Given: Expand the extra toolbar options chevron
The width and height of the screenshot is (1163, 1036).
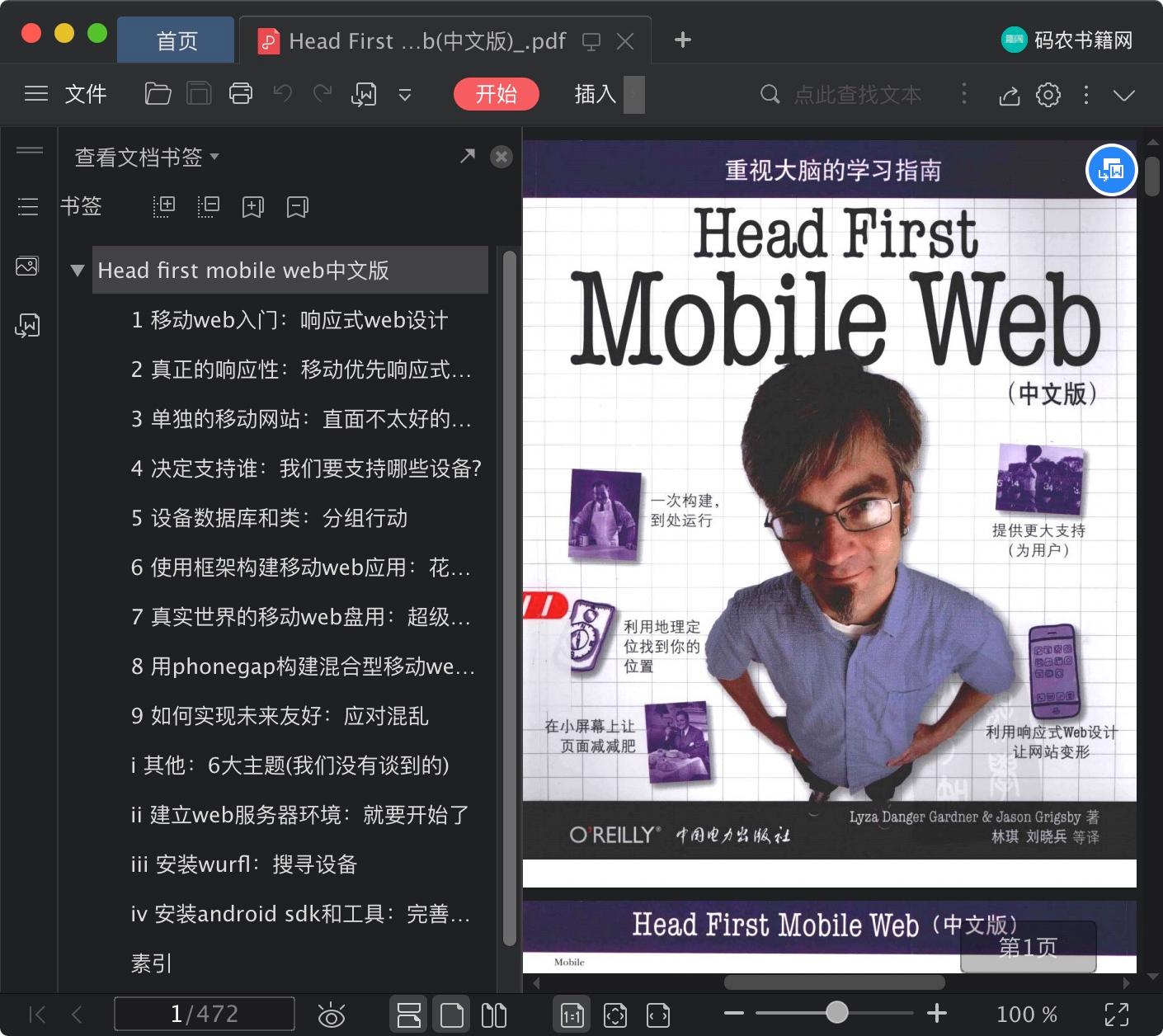Looking at the screenshot, I should 405,95.
